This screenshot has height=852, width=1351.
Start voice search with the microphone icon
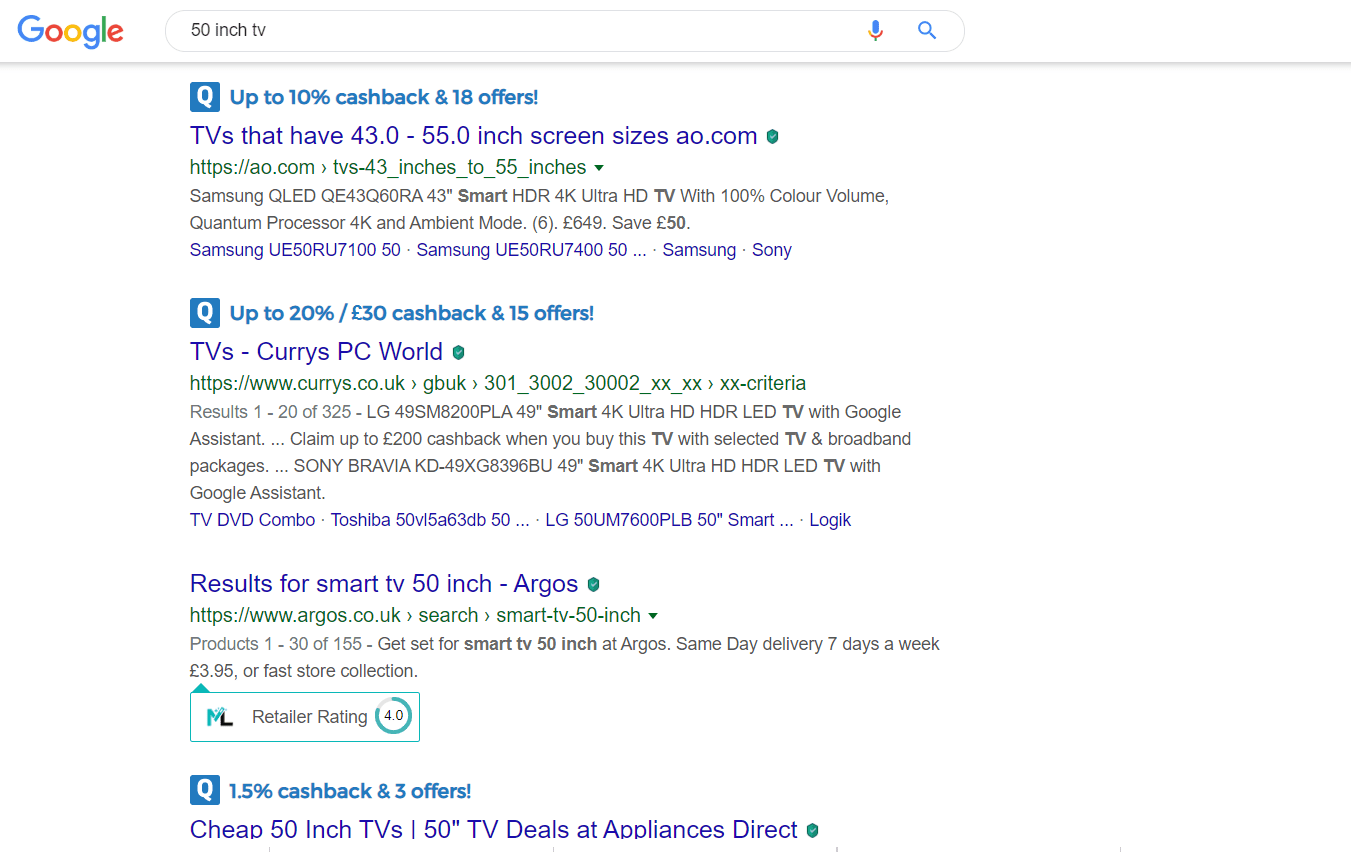point(876,30)
